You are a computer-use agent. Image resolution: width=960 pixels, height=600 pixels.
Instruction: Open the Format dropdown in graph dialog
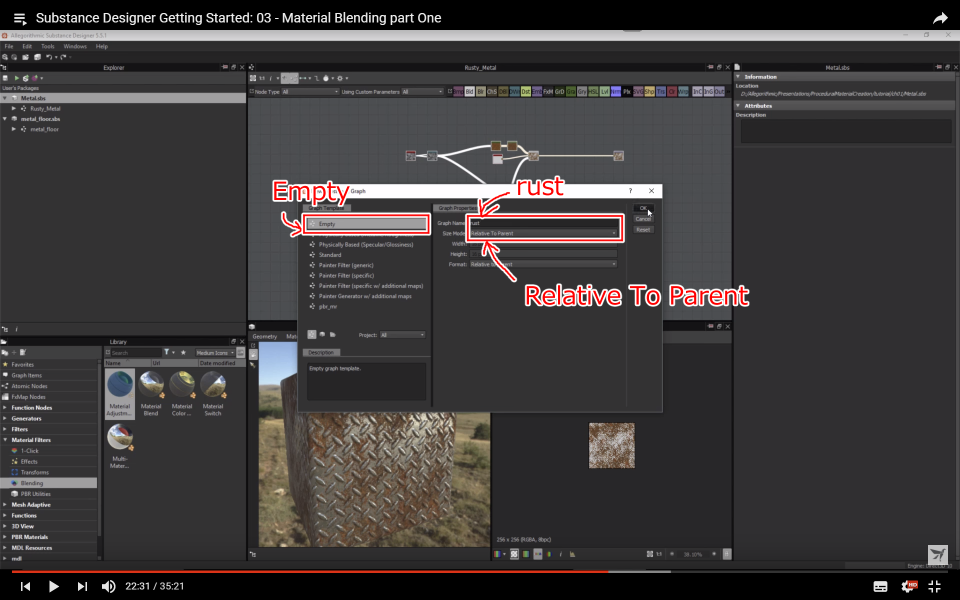[x=544, y=264]
